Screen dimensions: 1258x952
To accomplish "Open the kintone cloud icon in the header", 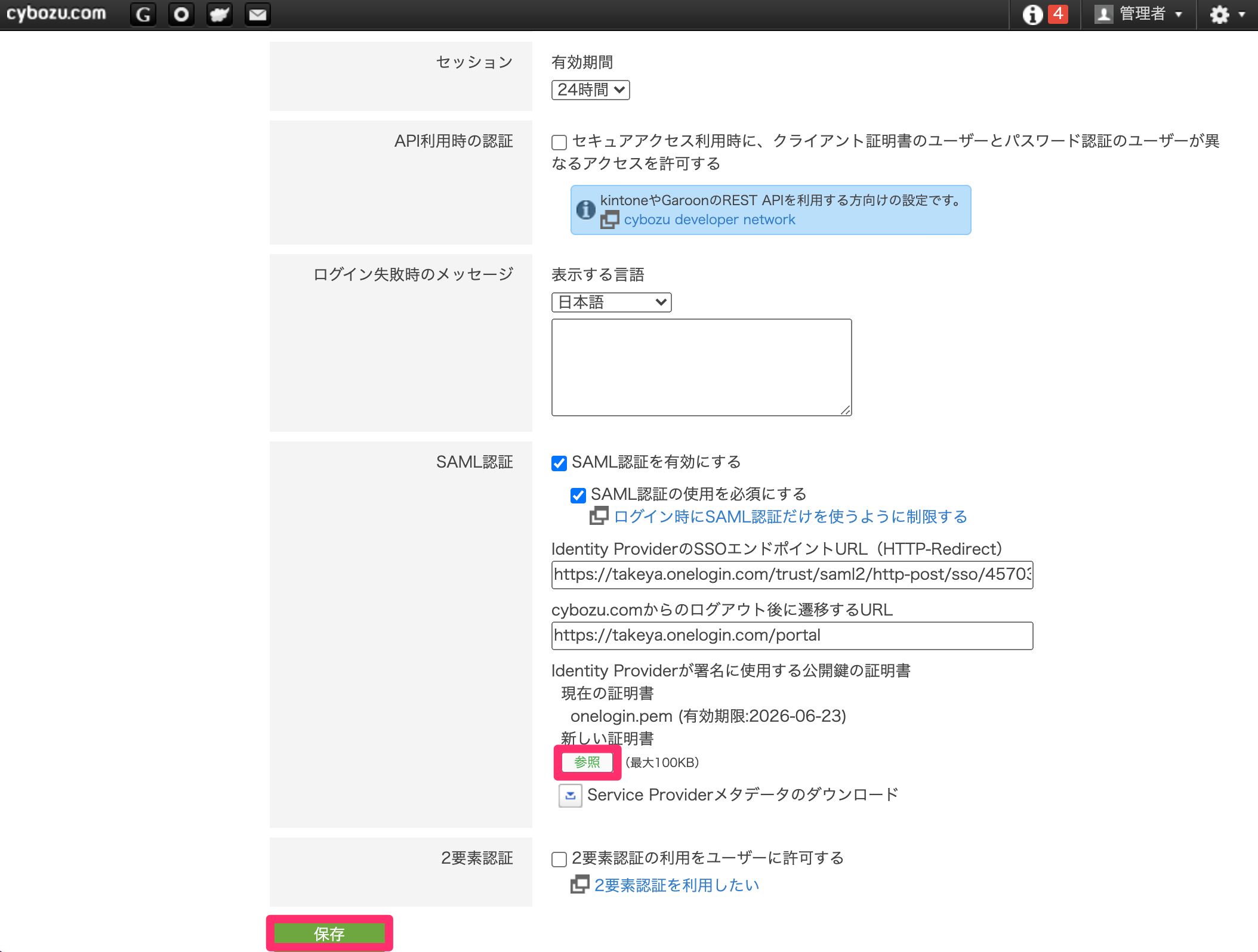I will 220,14.
